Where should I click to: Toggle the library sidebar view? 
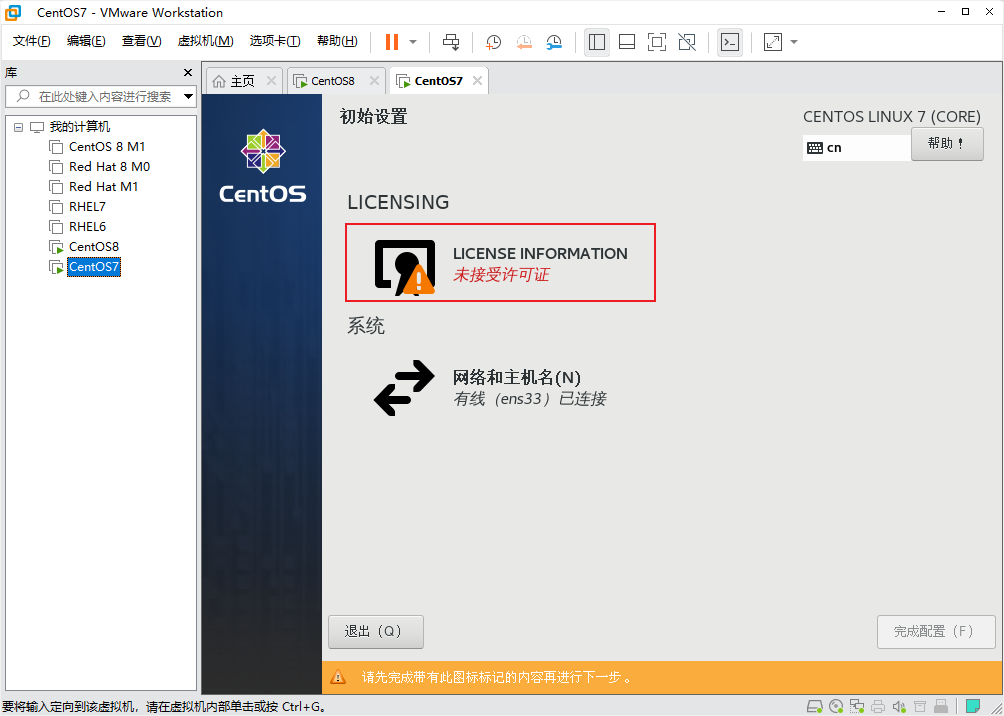point(597,42)
